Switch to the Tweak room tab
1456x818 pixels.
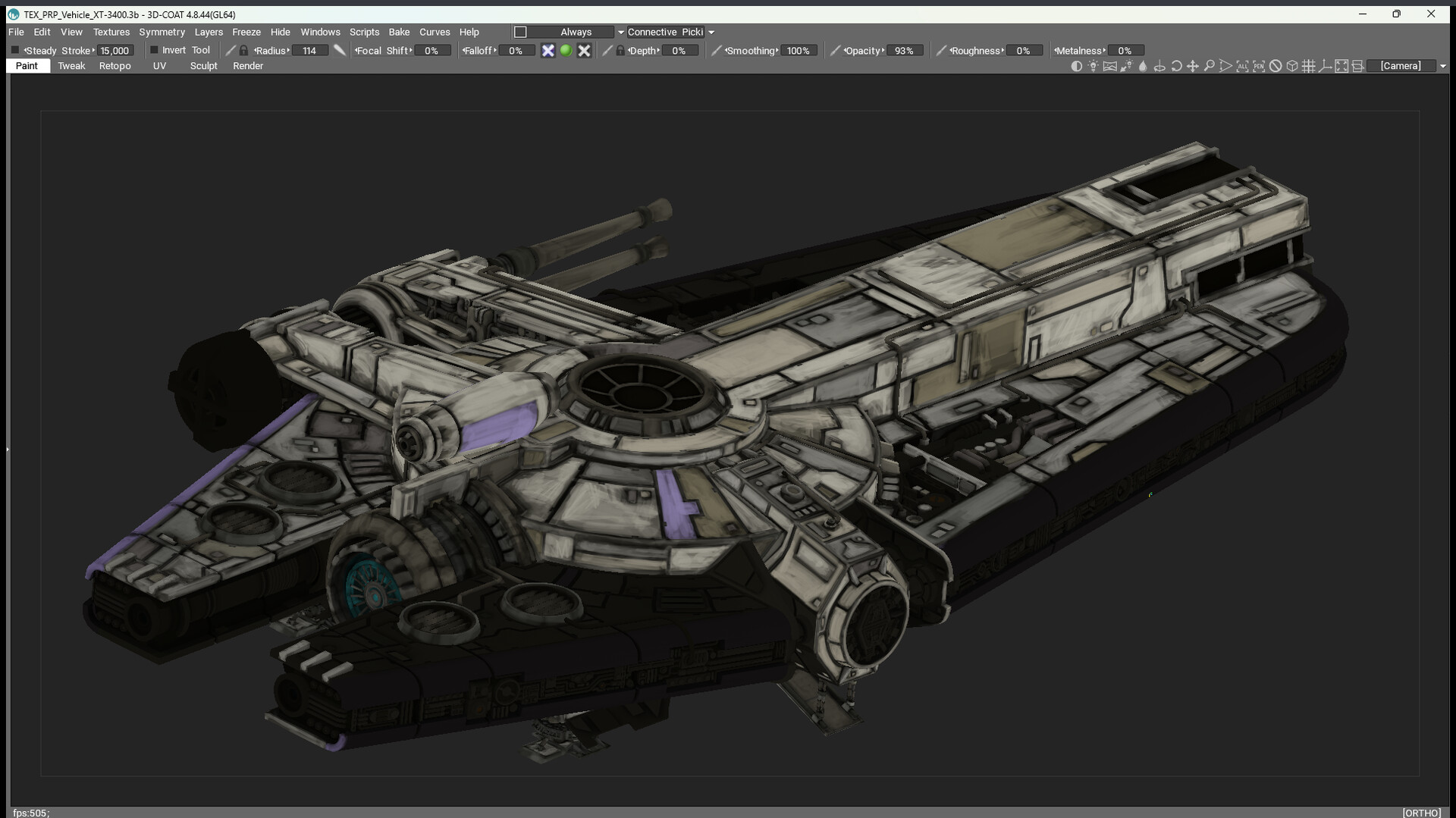[x=72, y=66]
